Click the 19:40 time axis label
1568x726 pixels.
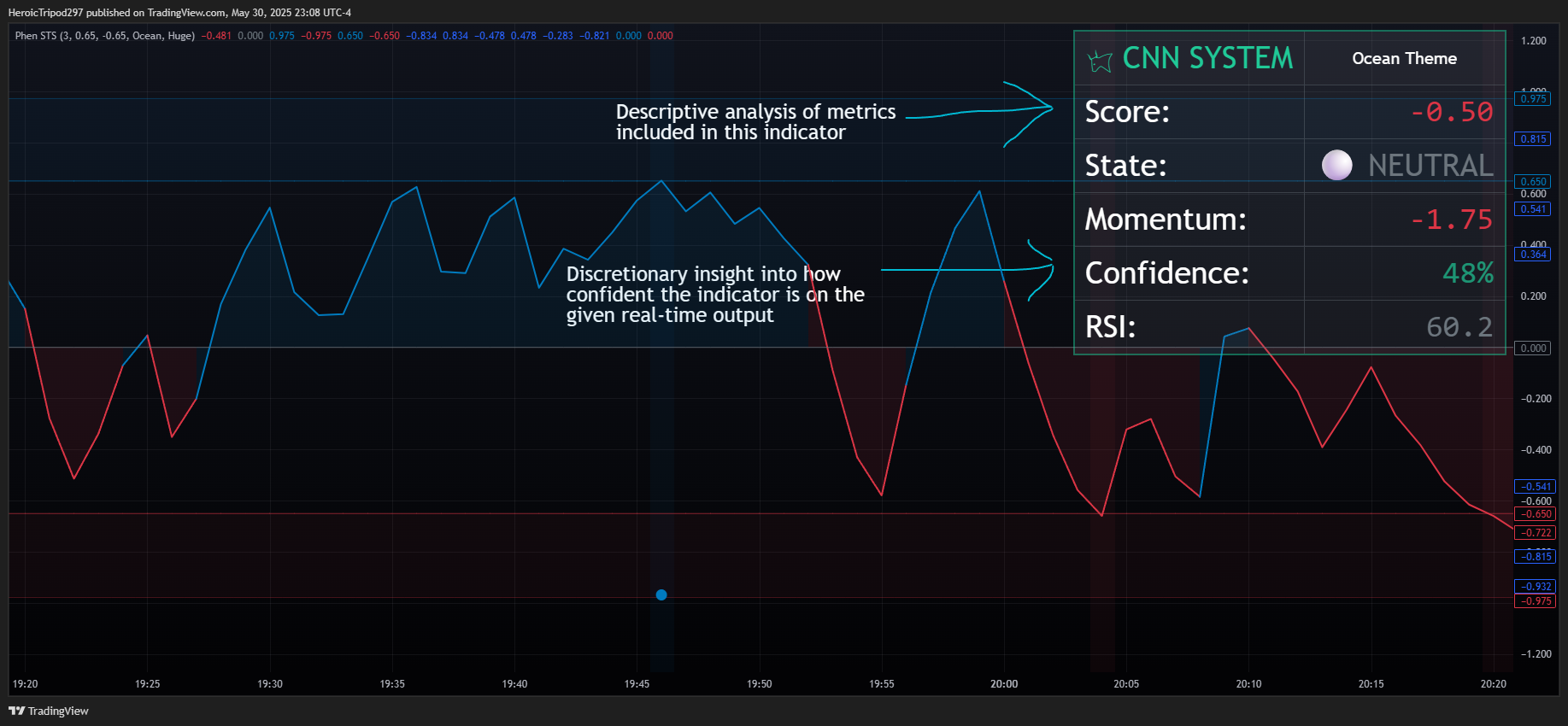pos(514,684)
